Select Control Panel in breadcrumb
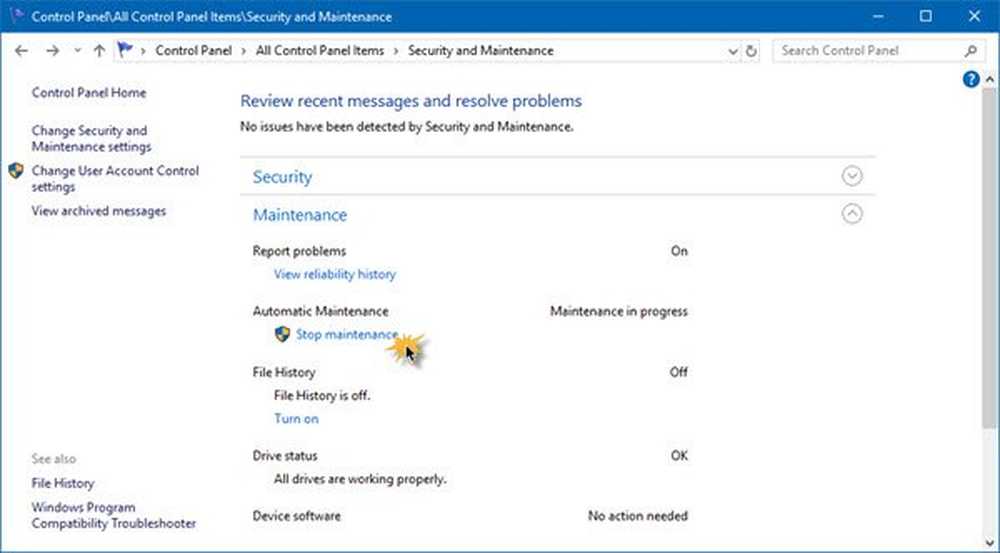 (x=193, y=50)
